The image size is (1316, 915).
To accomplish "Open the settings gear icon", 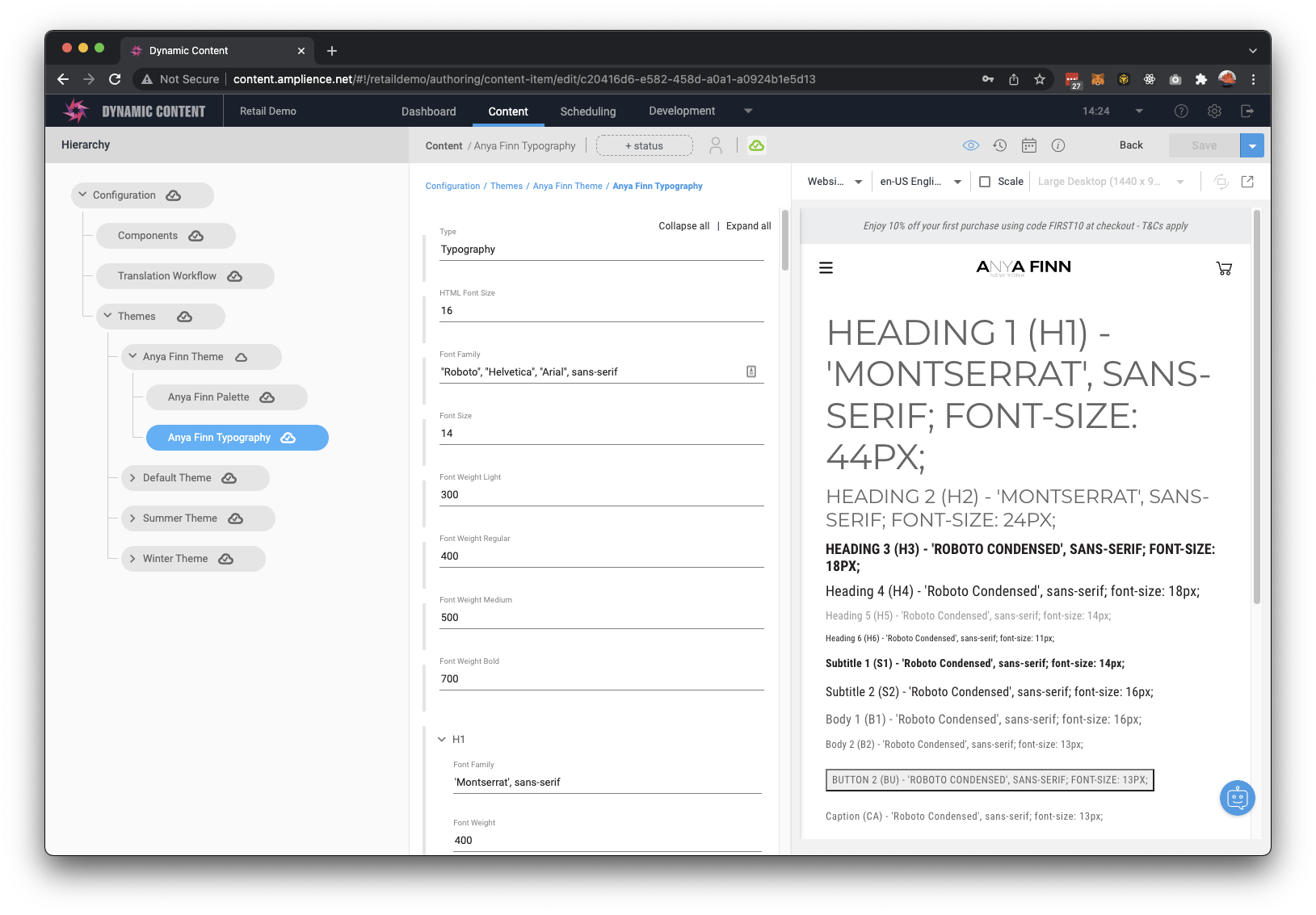I will click(1214, 111).
